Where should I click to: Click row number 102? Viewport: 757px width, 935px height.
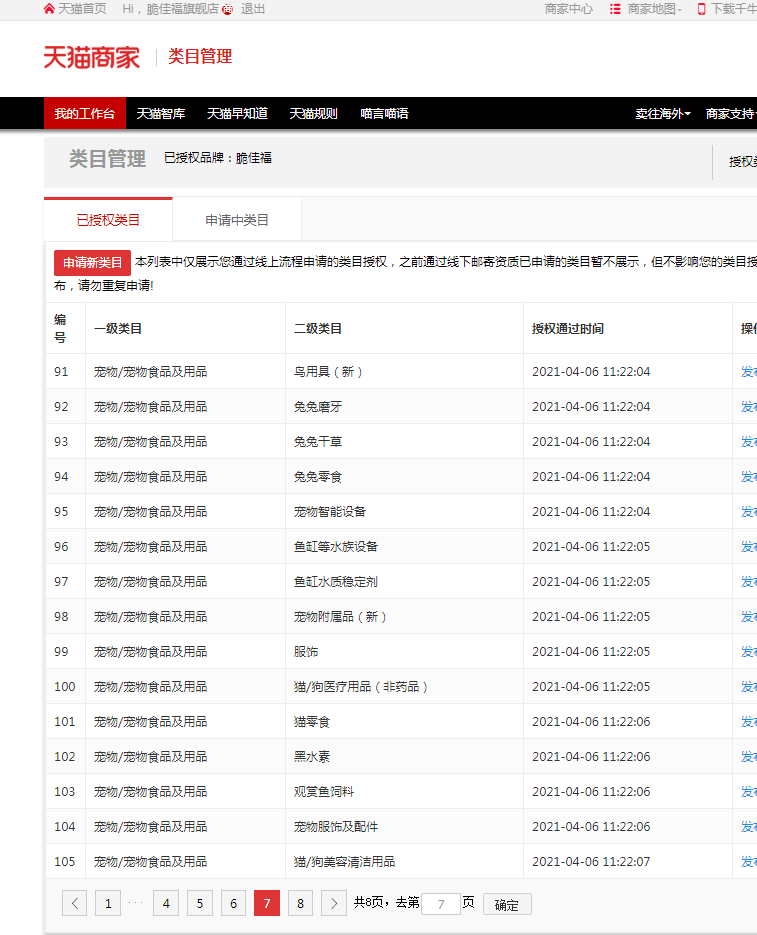pos(65,757)
